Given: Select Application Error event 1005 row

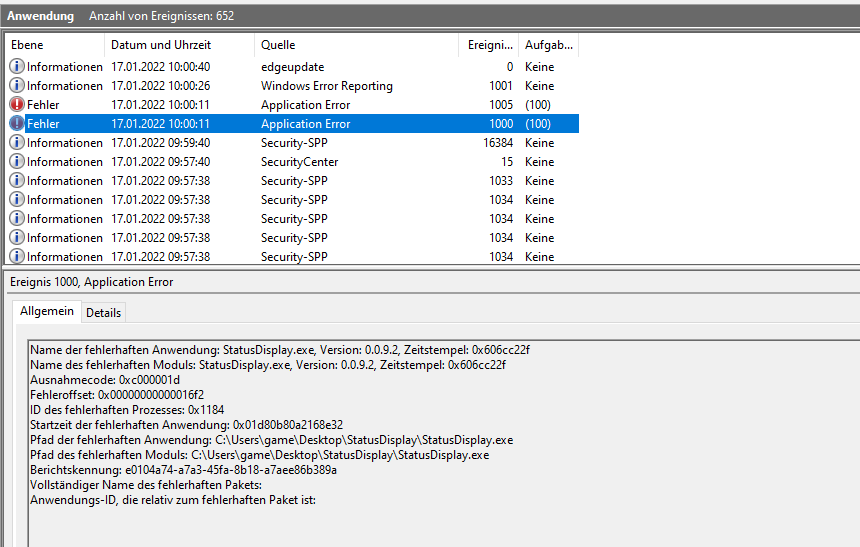Looking at the screenshot, I should point(292,104).
